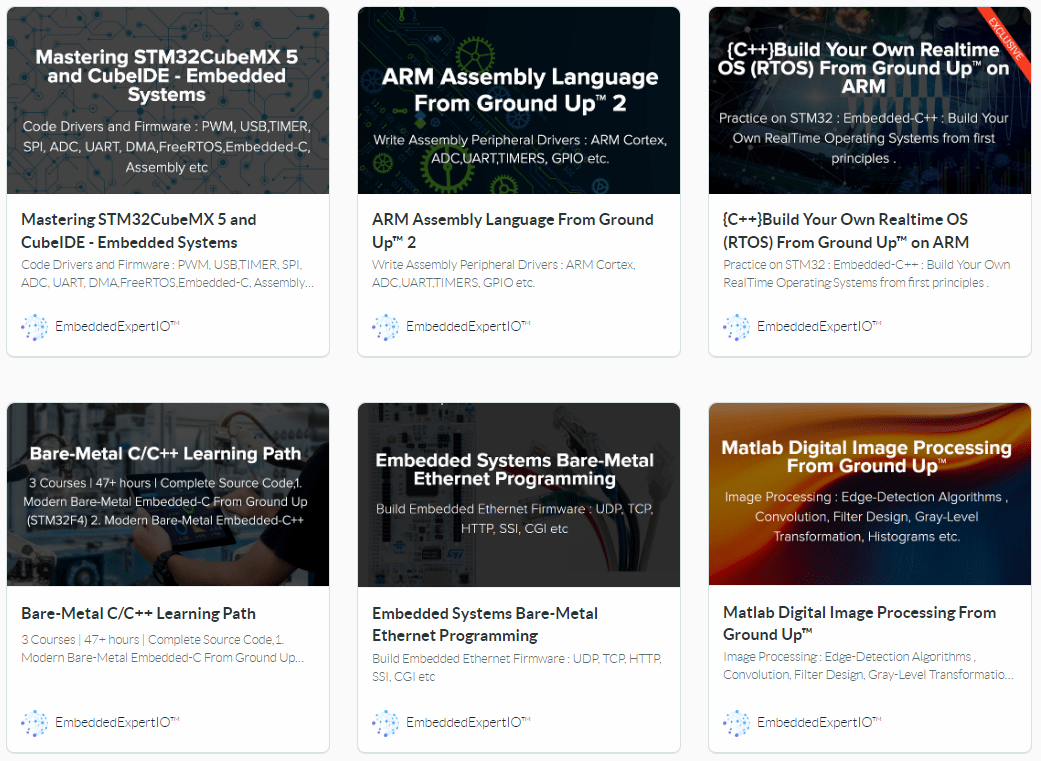Open the ARM Assembly Language banner image
This screenshot has height=761, width=1041.
point(519,100)
